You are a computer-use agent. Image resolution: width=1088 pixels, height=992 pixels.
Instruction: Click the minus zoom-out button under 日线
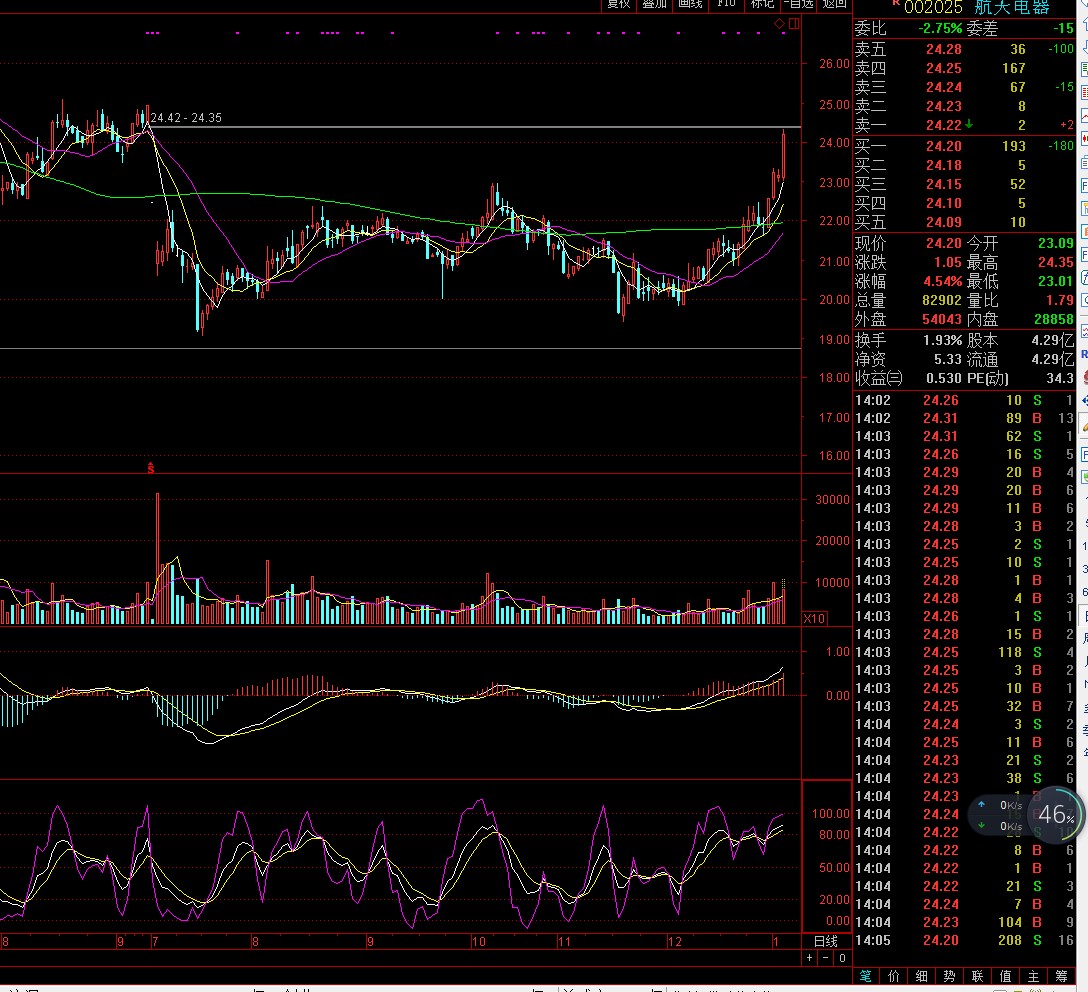[826, 958]
